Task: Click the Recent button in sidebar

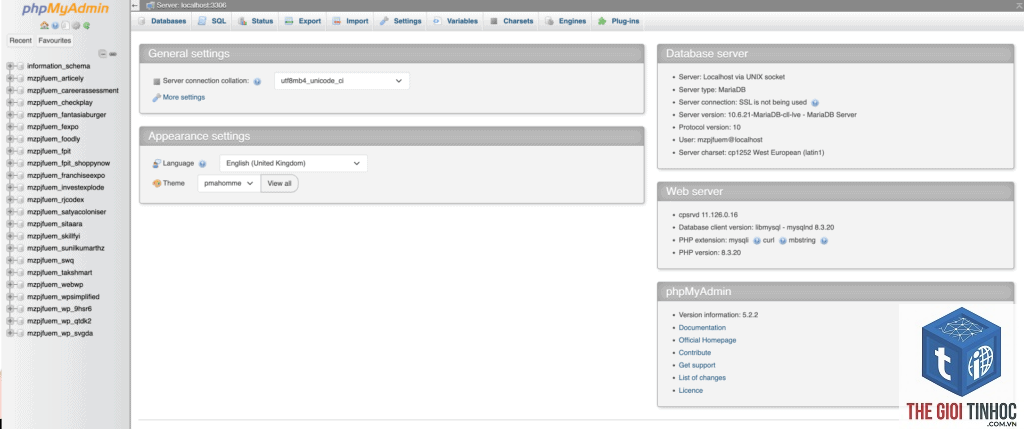Action: (x=20, y=40)
